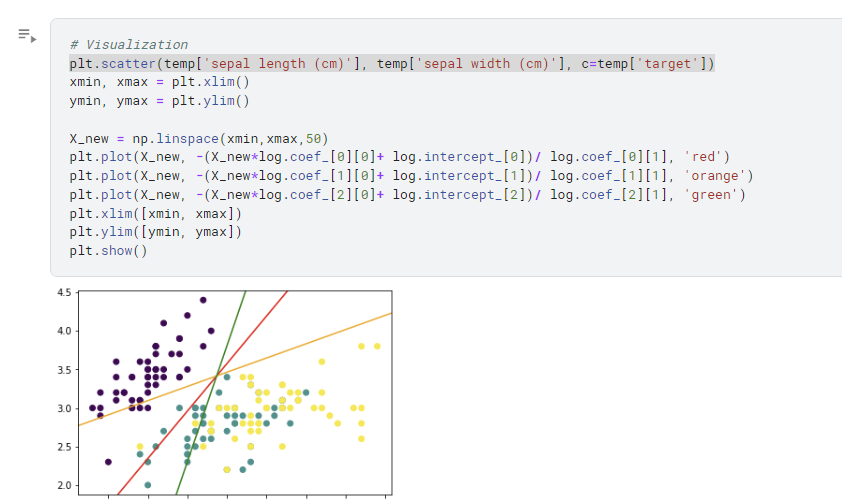Click the 'sepal width (cm)' string in code
Image resolution: width=842 pixels, height=501 pixels.
point(487,63)
